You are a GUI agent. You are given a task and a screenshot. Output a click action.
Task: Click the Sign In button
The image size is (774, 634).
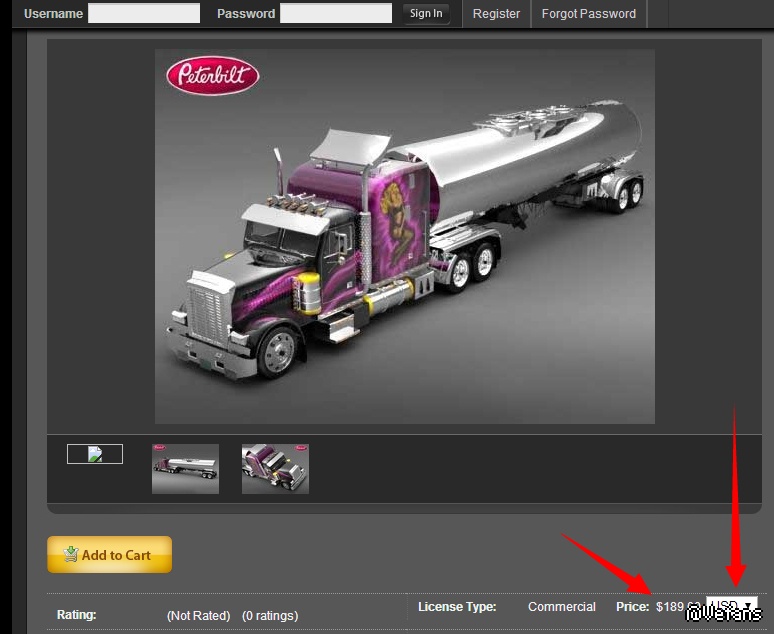[426, 13]
